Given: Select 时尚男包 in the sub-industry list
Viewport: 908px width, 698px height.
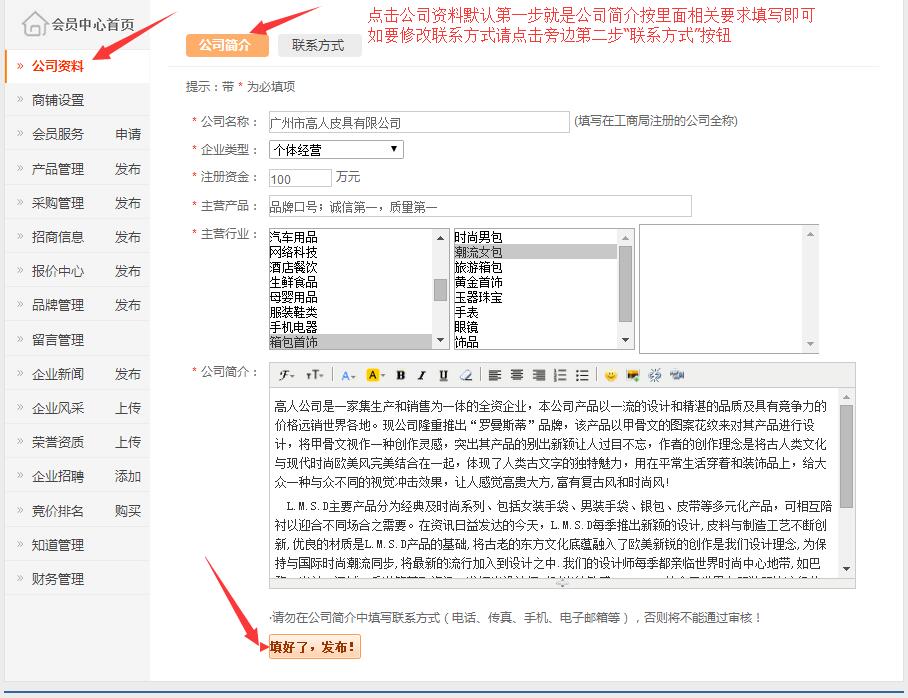Looking at the screenshot, I should click(x=478, y=237).
